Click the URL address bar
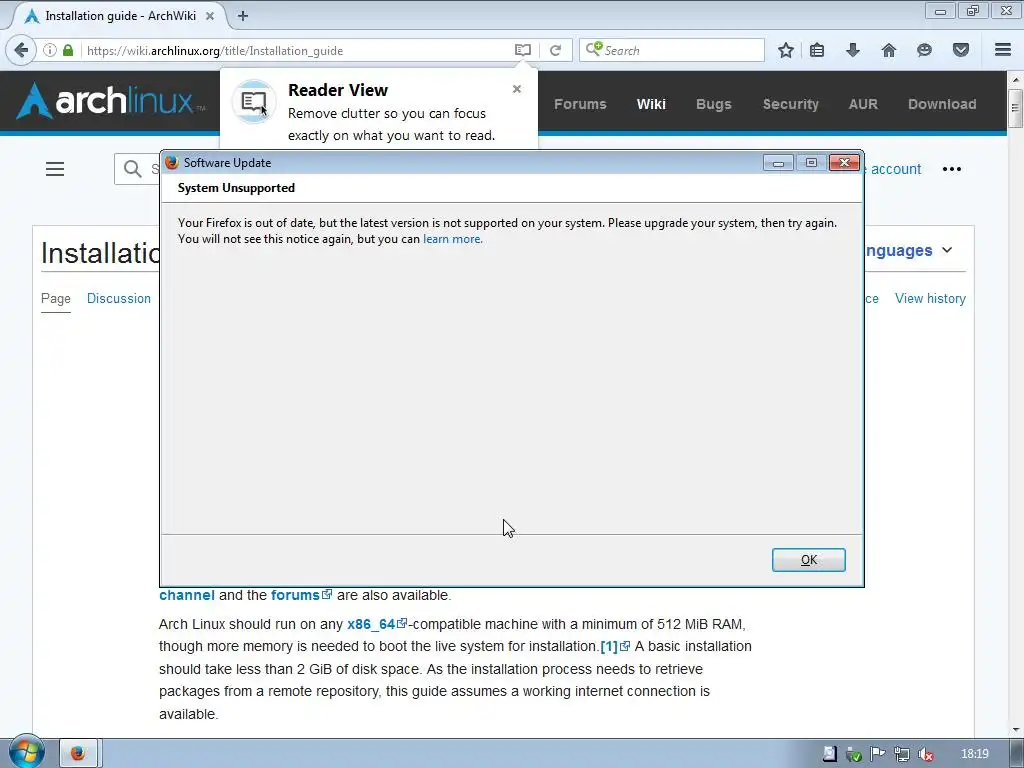The image size is (1024, 768). tap(297, 50)
